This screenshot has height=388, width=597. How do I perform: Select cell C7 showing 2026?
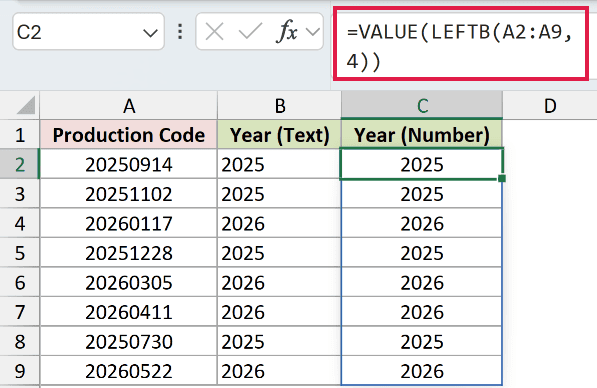[x=422, y=312]
